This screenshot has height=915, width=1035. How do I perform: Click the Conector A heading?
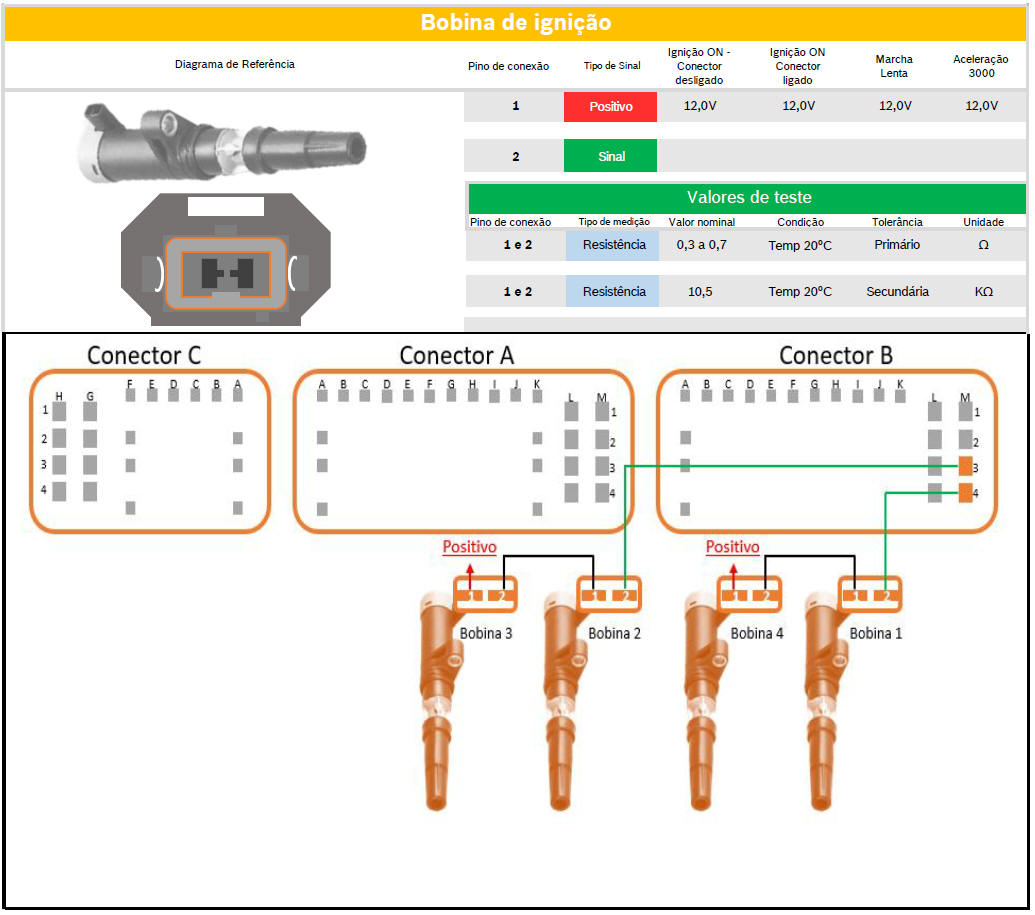coord(457,355)
